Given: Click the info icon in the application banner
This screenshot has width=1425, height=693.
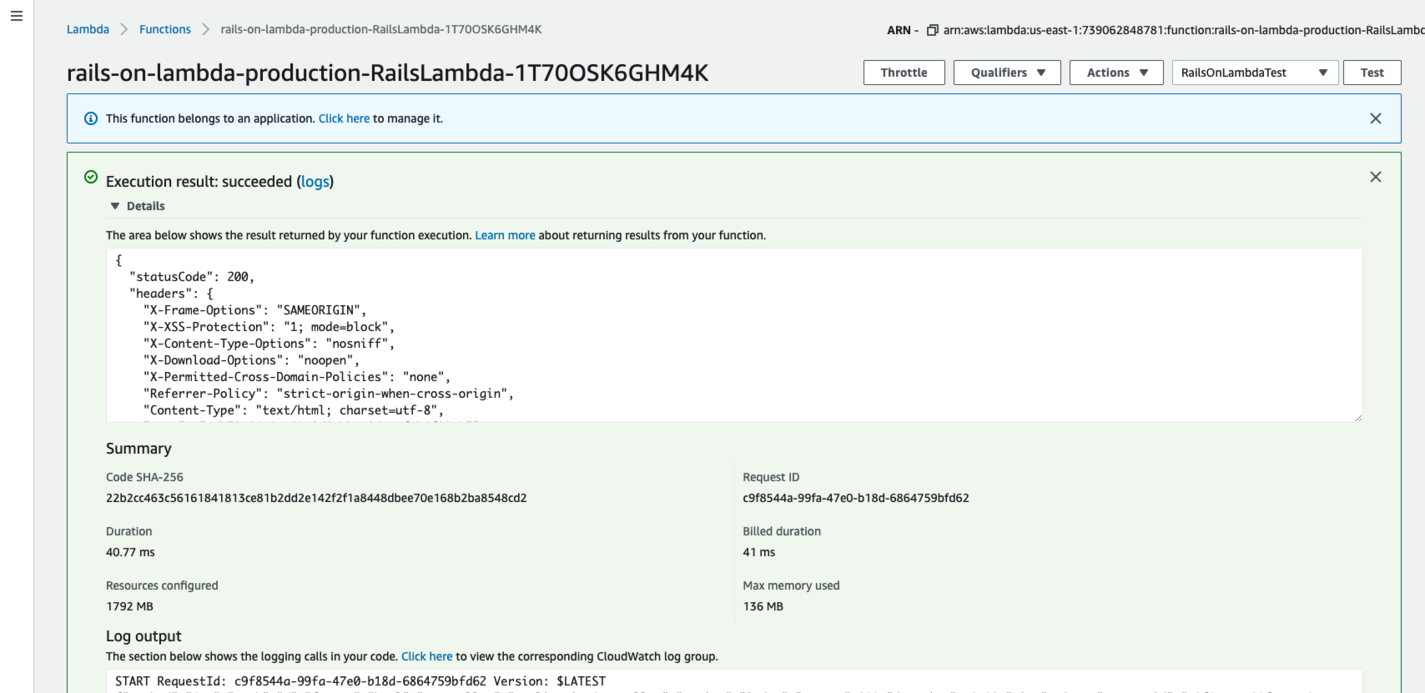Looking at the screenshot, I should click(91, 118).
